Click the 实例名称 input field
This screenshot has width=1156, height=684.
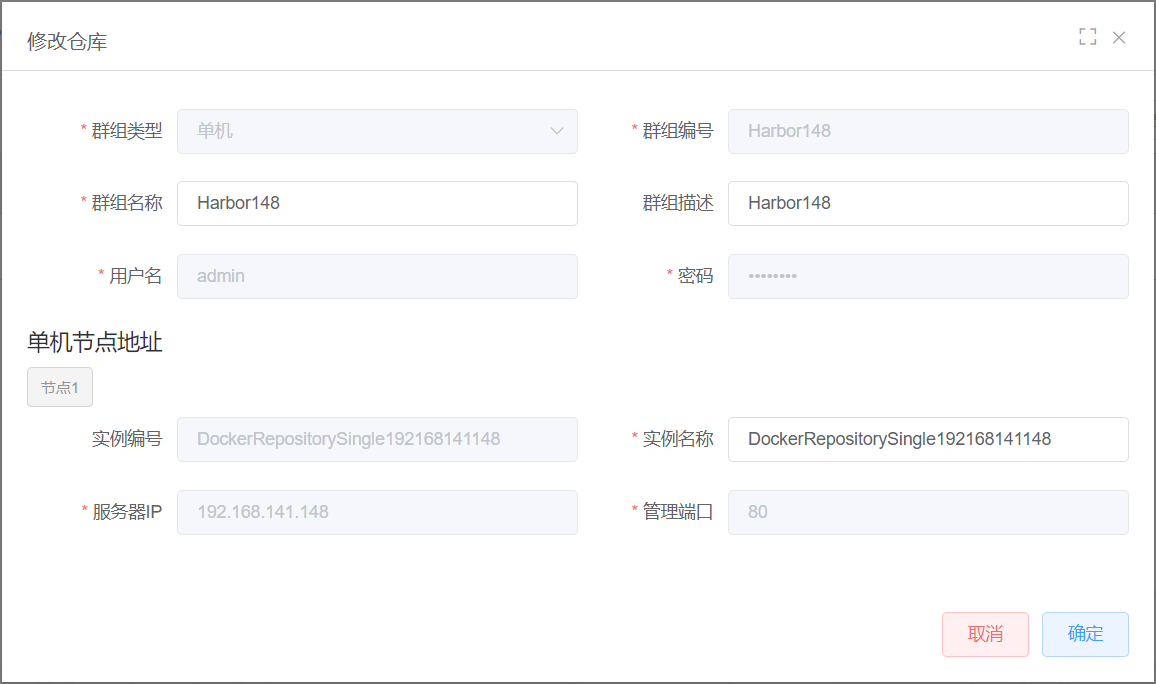(928, 439)
